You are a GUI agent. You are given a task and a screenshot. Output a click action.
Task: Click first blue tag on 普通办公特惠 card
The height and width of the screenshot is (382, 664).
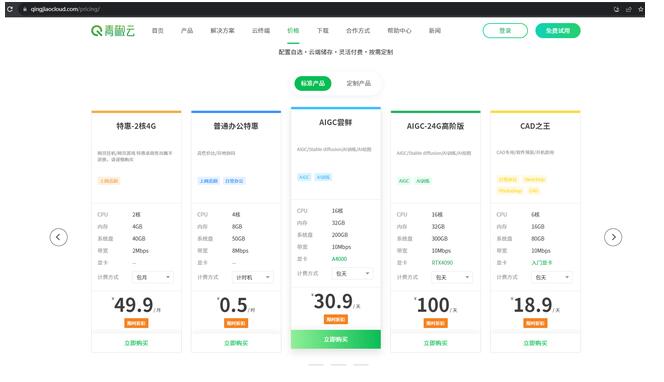click(208, 181)
